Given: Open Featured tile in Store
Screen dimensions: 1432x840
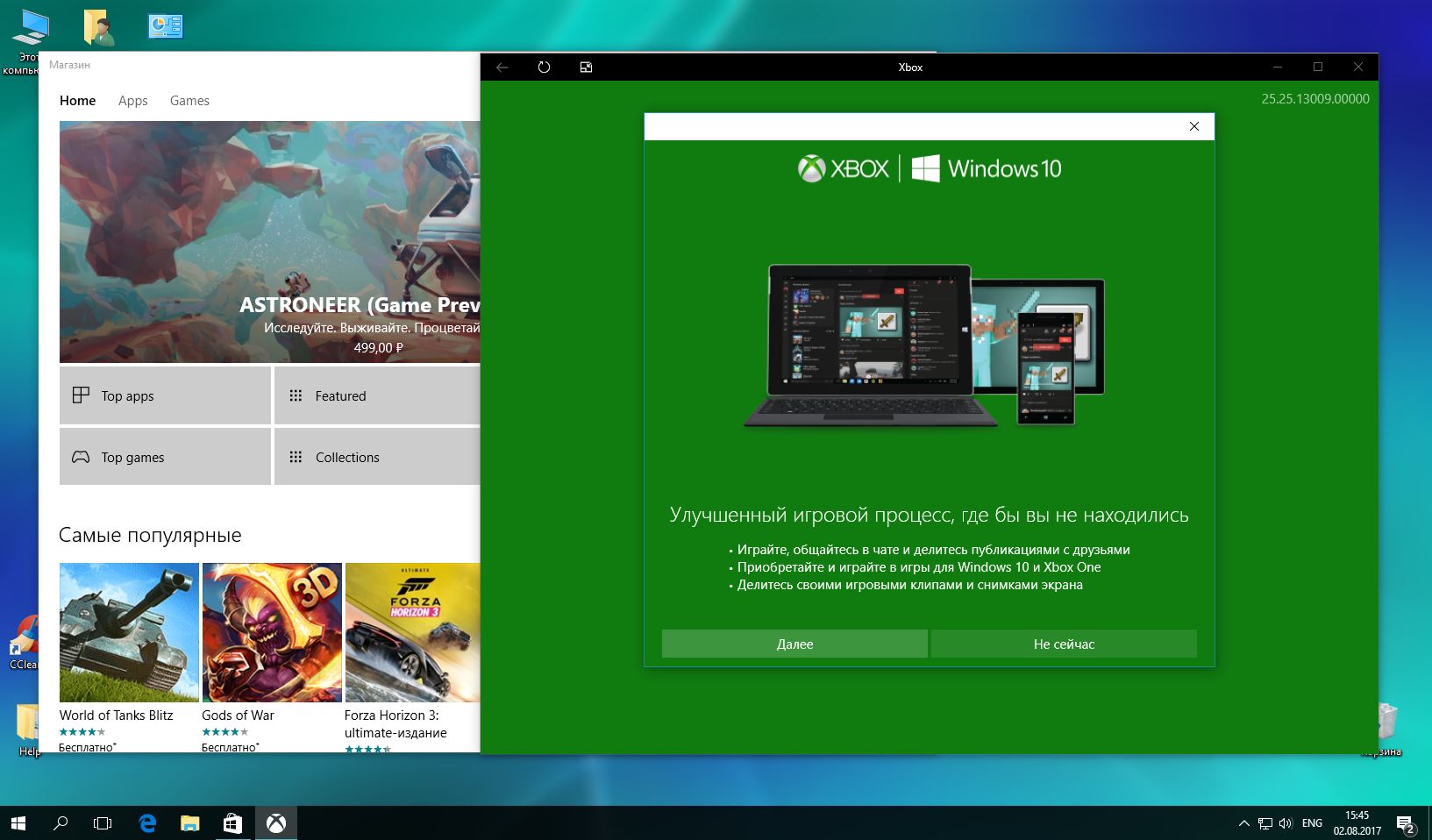Looking at the screenshot, I should pos(377,395).
